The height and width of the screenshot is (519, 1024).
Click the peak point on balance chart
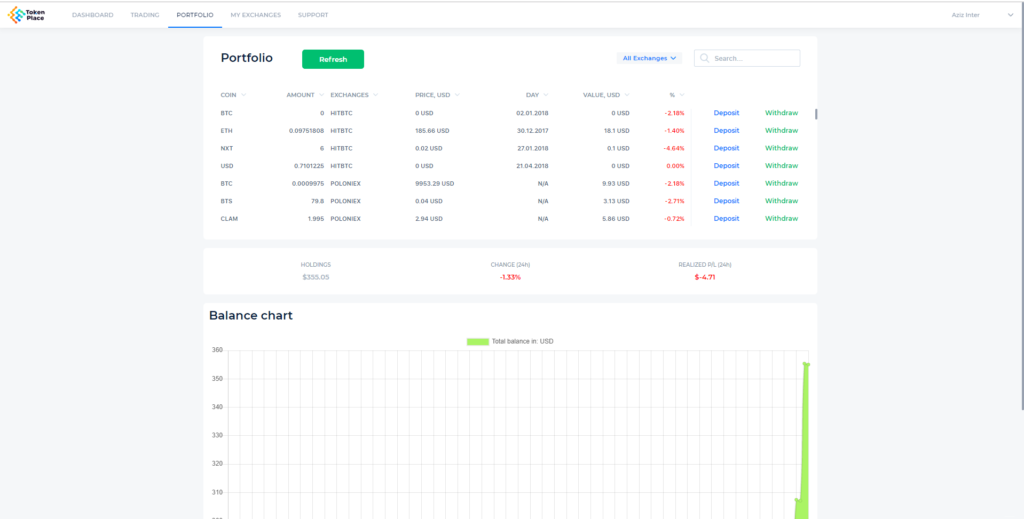coord(805,364)
